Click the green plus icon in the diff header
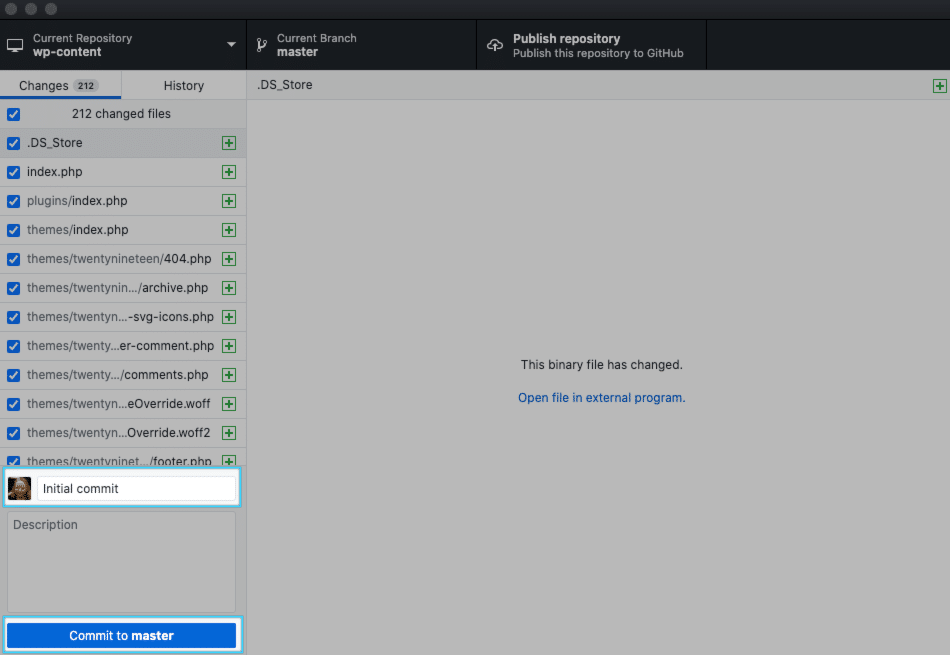The height and width of the screenshot is (655, 950). [940, 86]
